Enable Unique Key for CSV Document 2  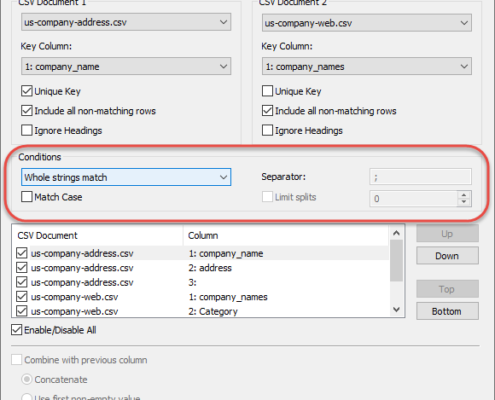(x=267, y=91)
